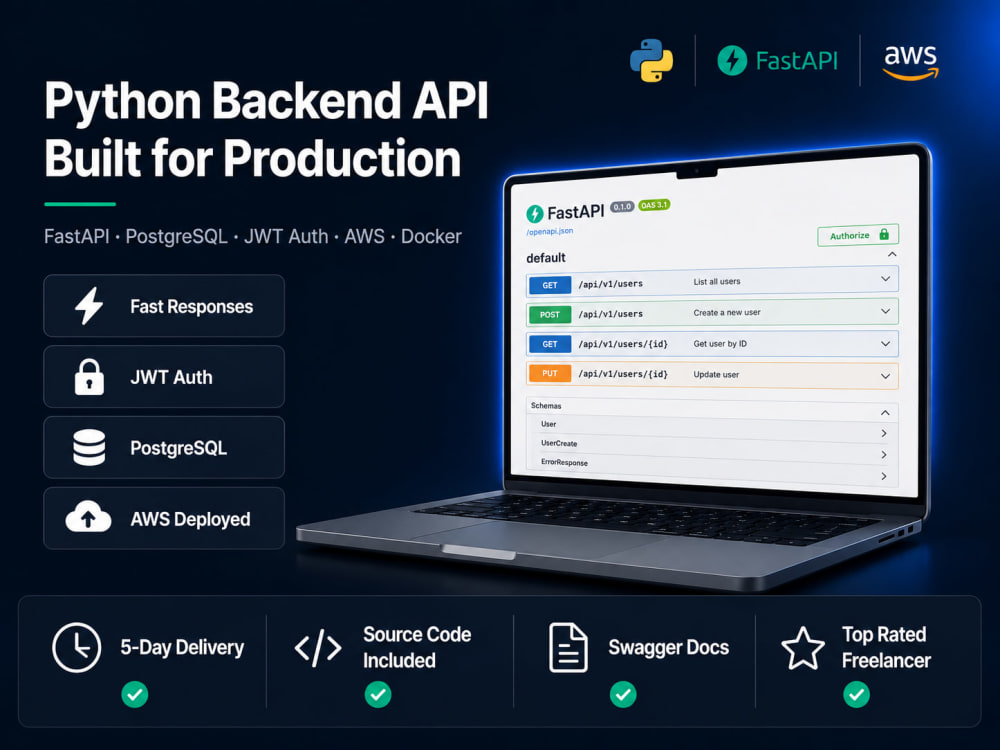
Task: Click the lightning bolt Fast Responses icon
Action: point(89,305)
